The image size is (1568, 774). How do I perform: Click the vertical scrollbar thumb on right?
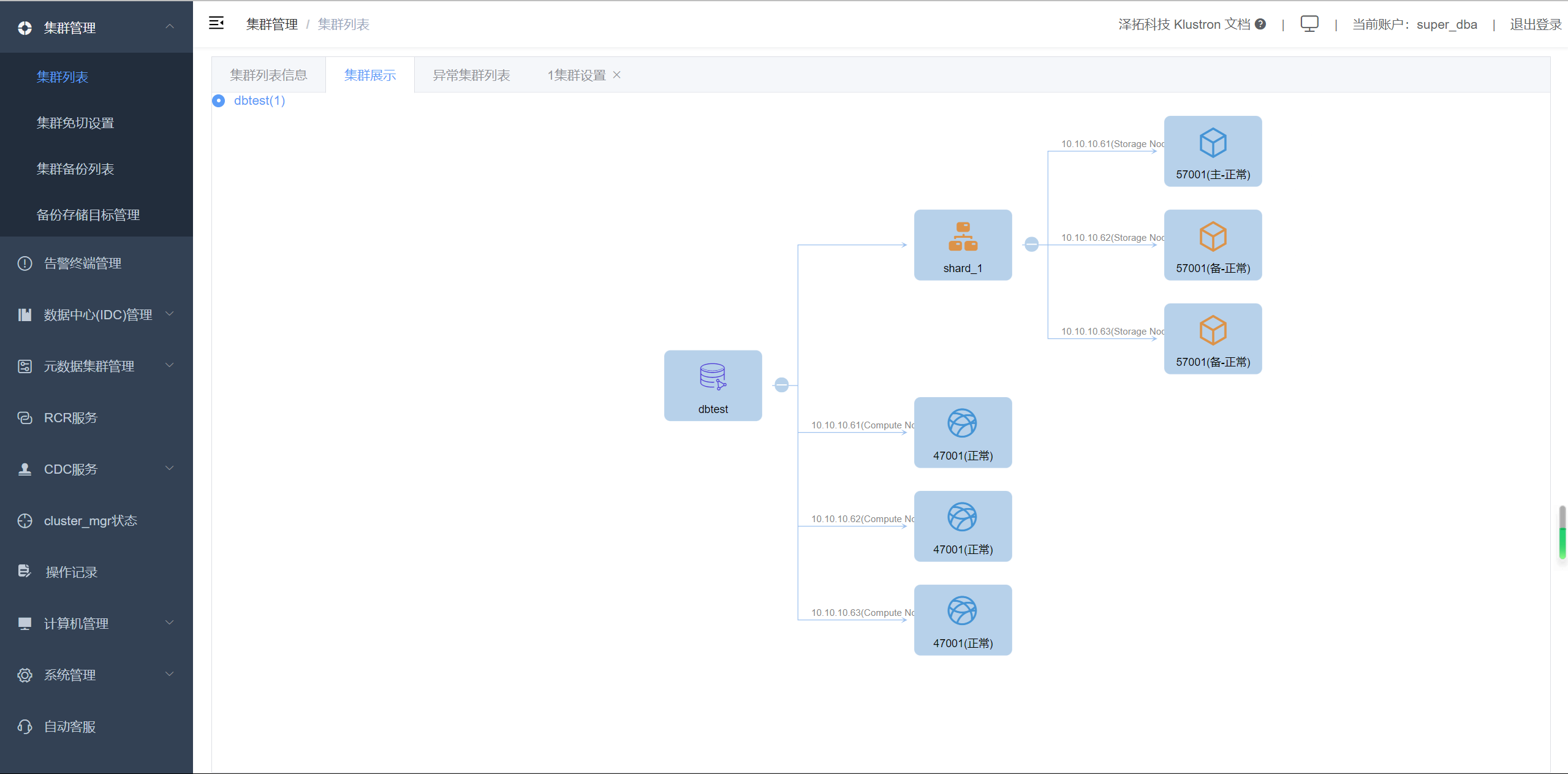click(x=1562, y=531)
